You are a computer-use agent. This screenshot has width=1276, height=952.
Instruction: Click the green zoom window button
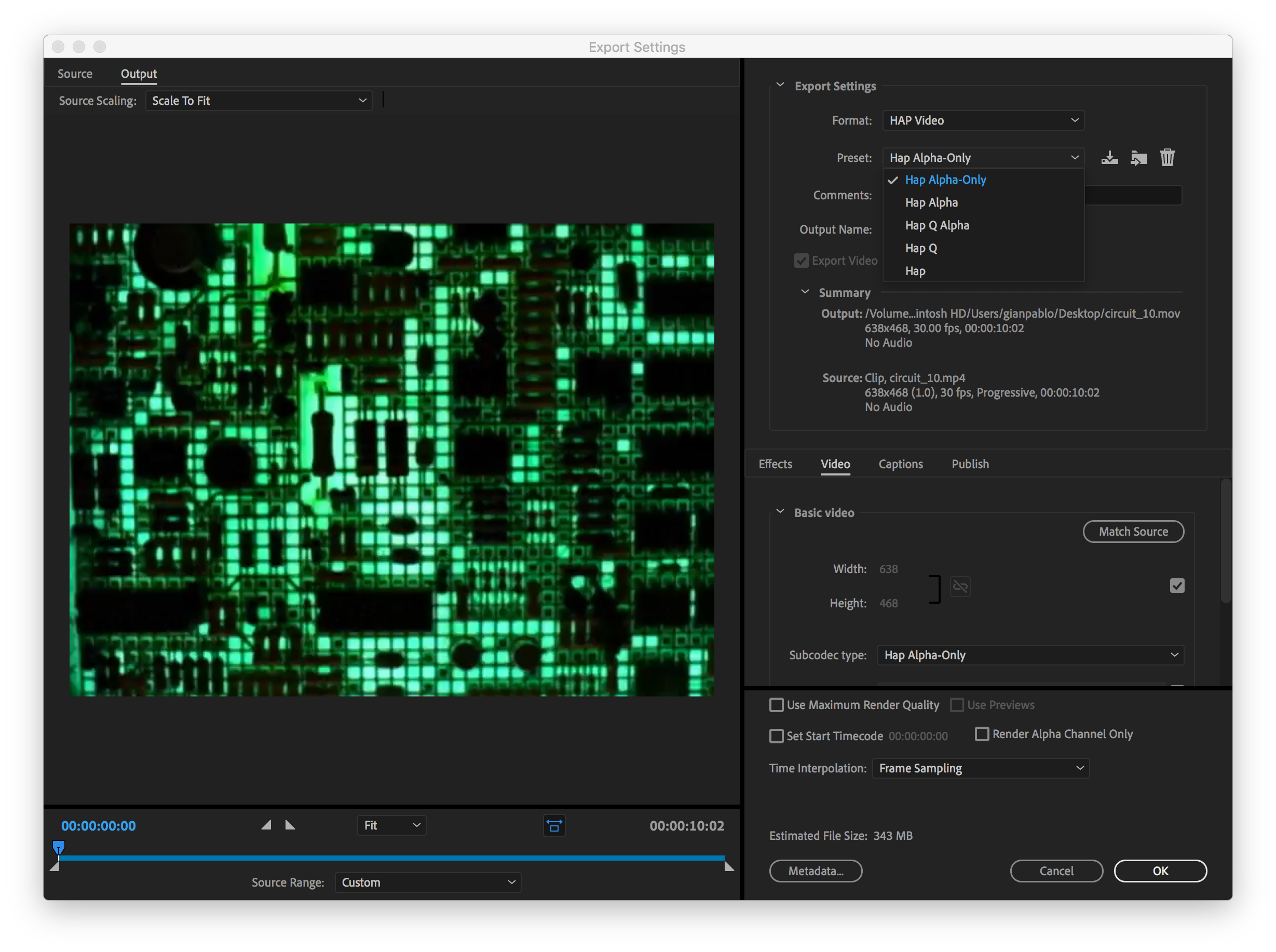point(100,47)
